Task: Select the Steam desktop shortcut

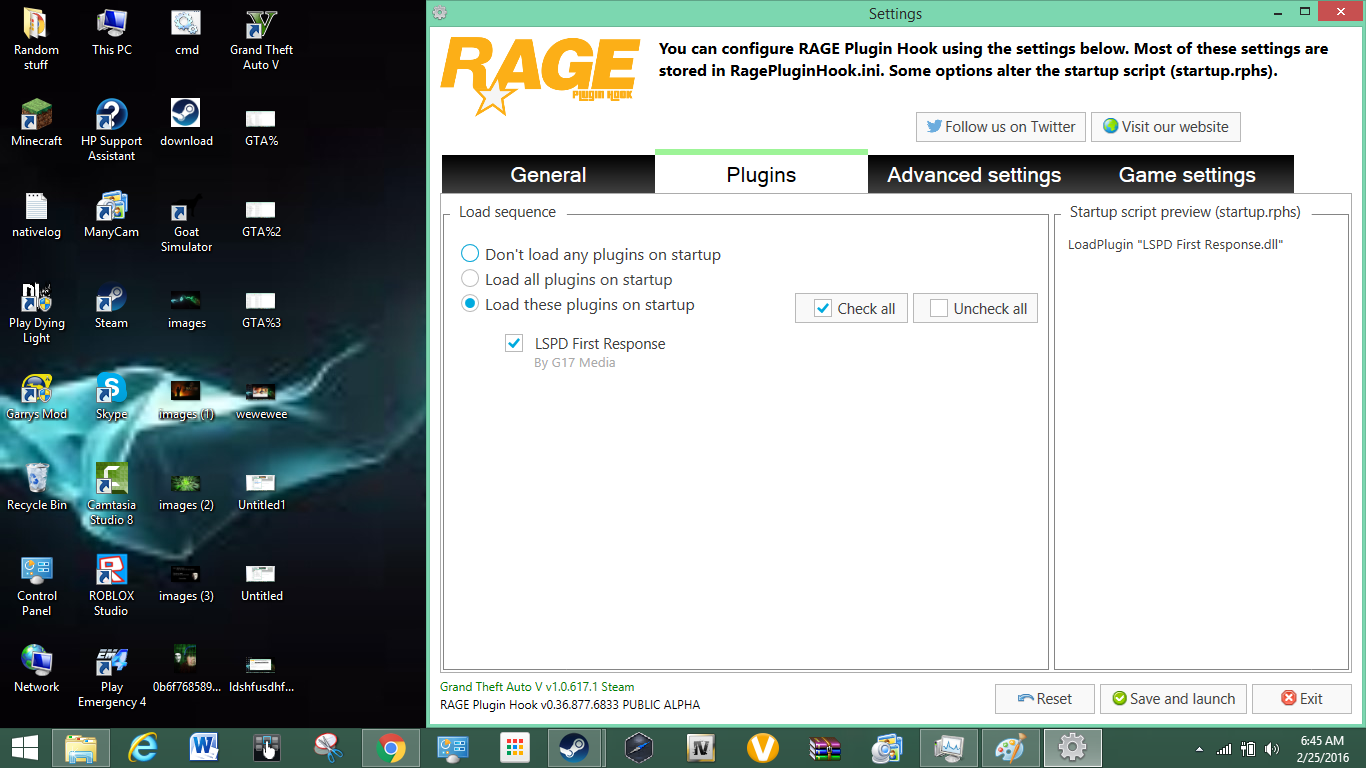Action: click(x=111, y=306)
